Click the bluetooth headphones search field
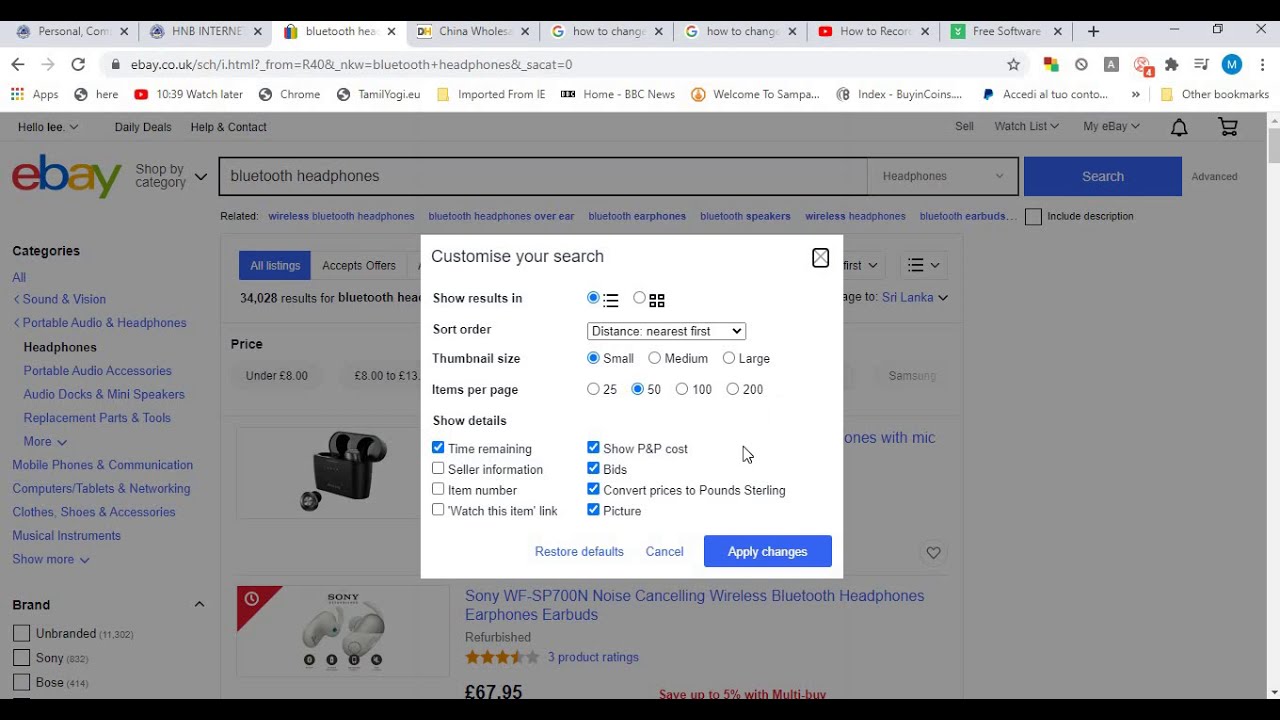1280x720 pixels. point(543,176)
